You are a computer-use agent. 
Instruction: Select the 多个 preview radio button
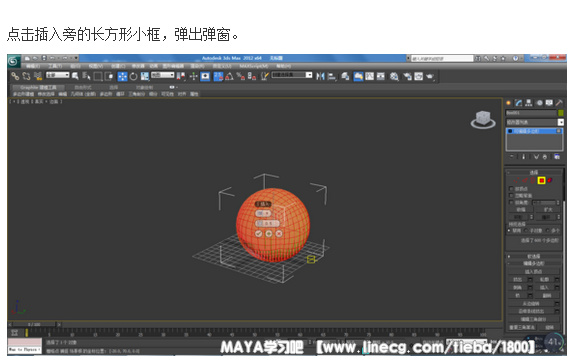[x=547, y=231]
